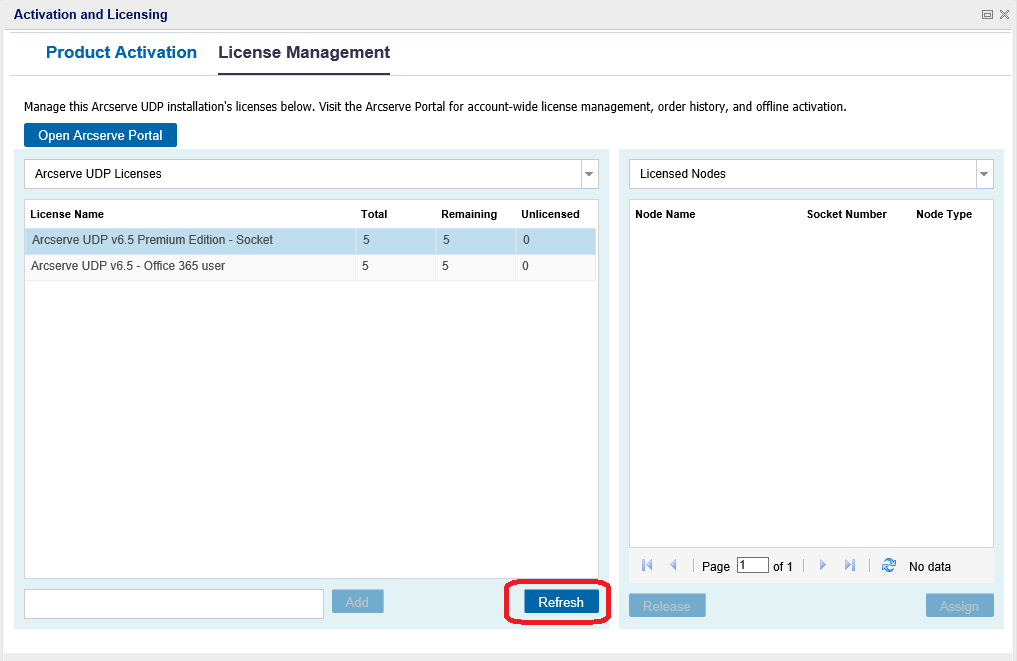The width and height of the screenshot is (1017, 661).
Task: Click the node list refresh icon
Action: [889, 566]
